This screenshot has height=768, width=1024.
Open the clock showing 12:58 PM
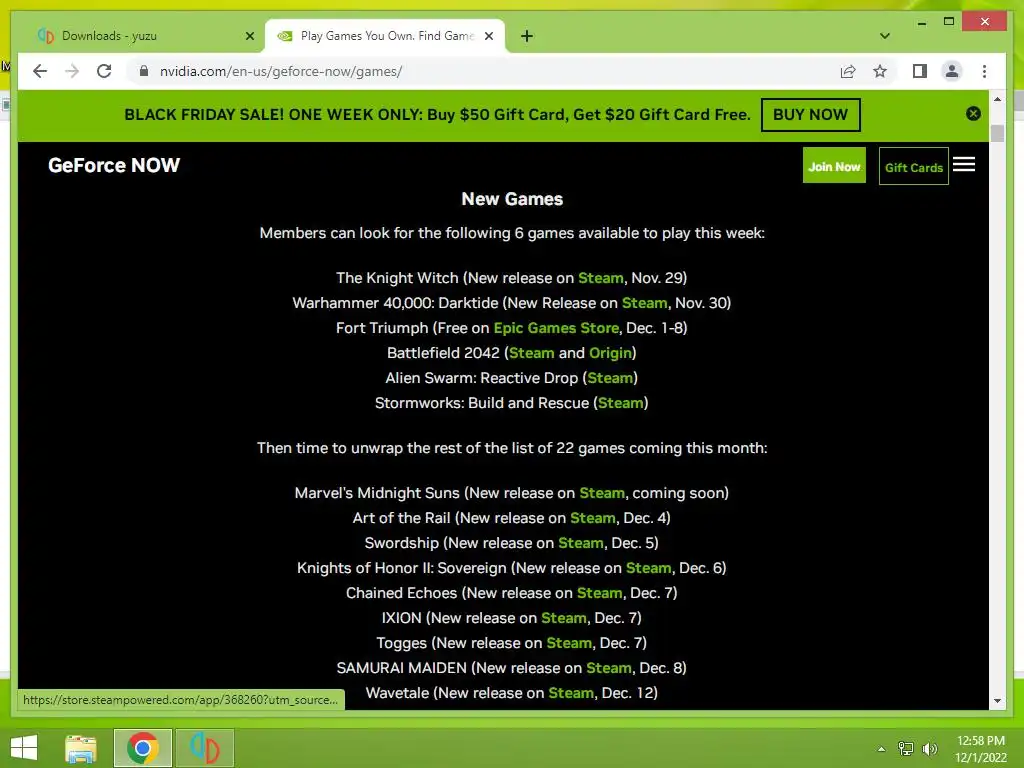(x=981, y=749)
